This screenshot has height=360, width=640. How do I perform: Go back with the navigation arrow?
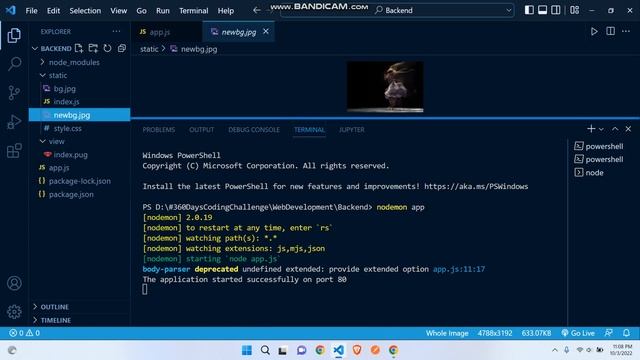[x=257, y=10]
